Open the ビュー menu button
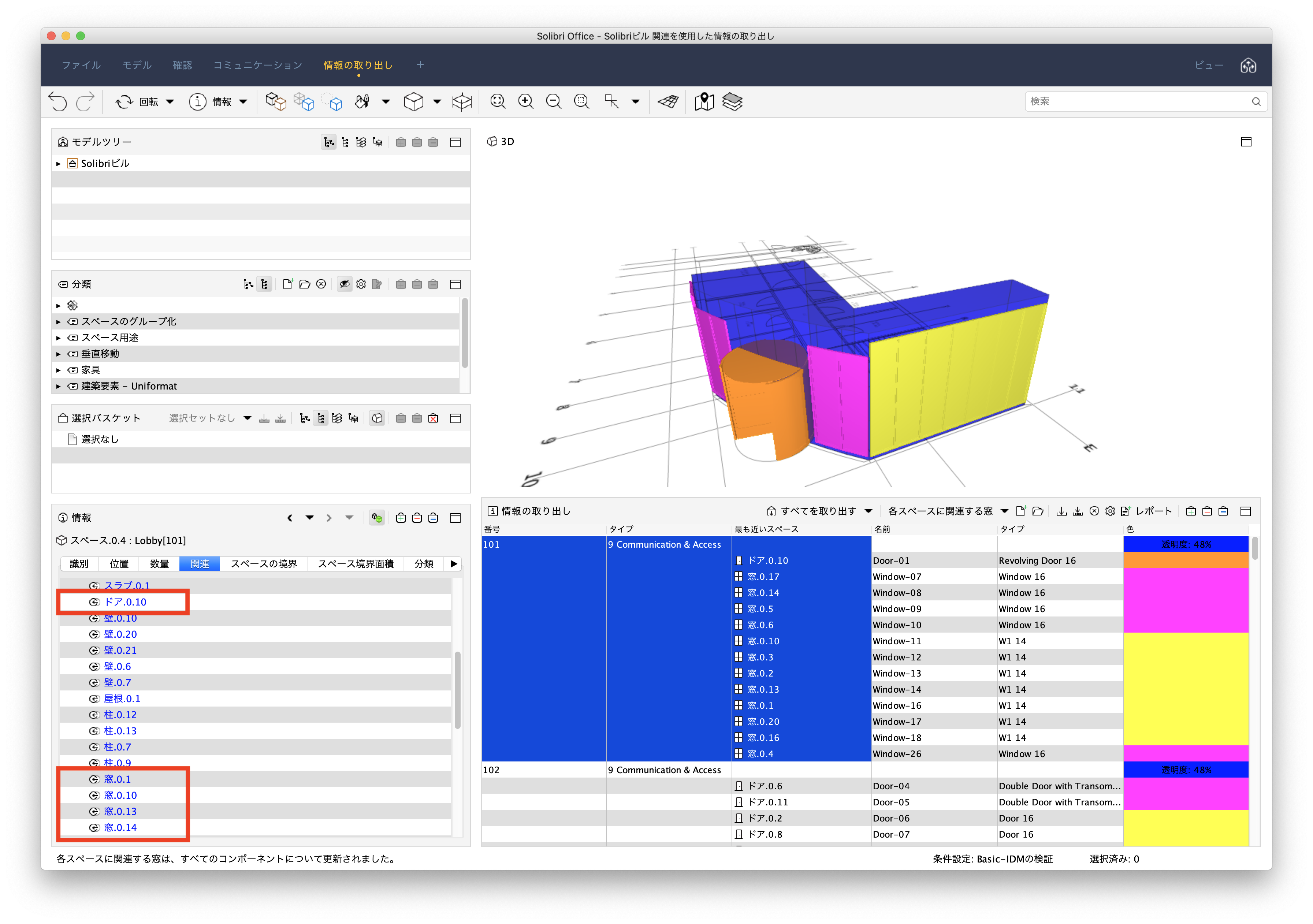Screen dimensions: 1313x924 (x=1209, y=65)
